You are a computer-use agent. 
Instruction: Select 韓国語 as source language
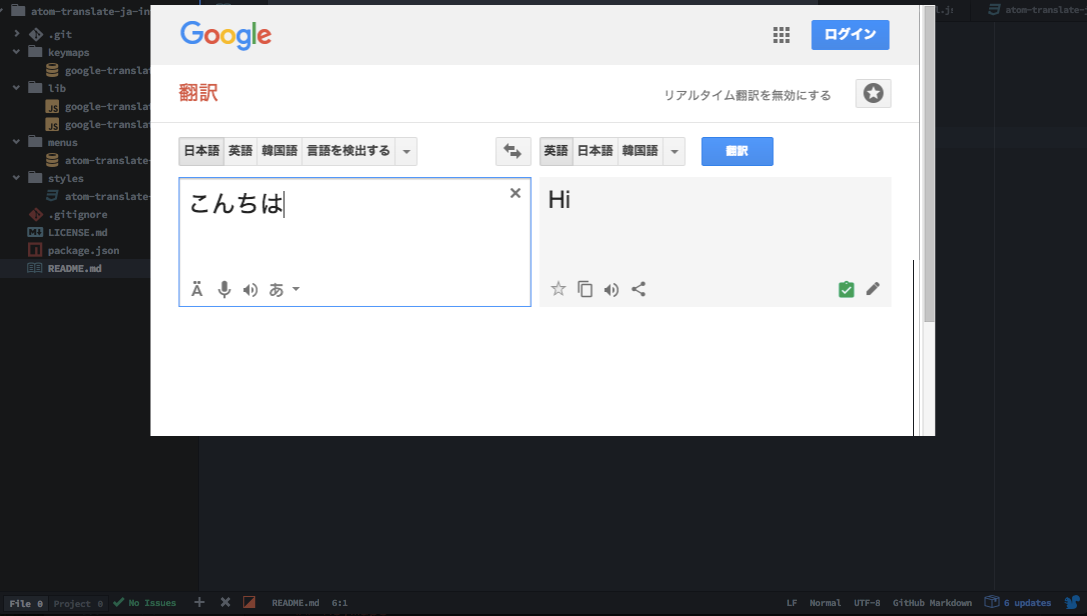(x=279, y=151)
